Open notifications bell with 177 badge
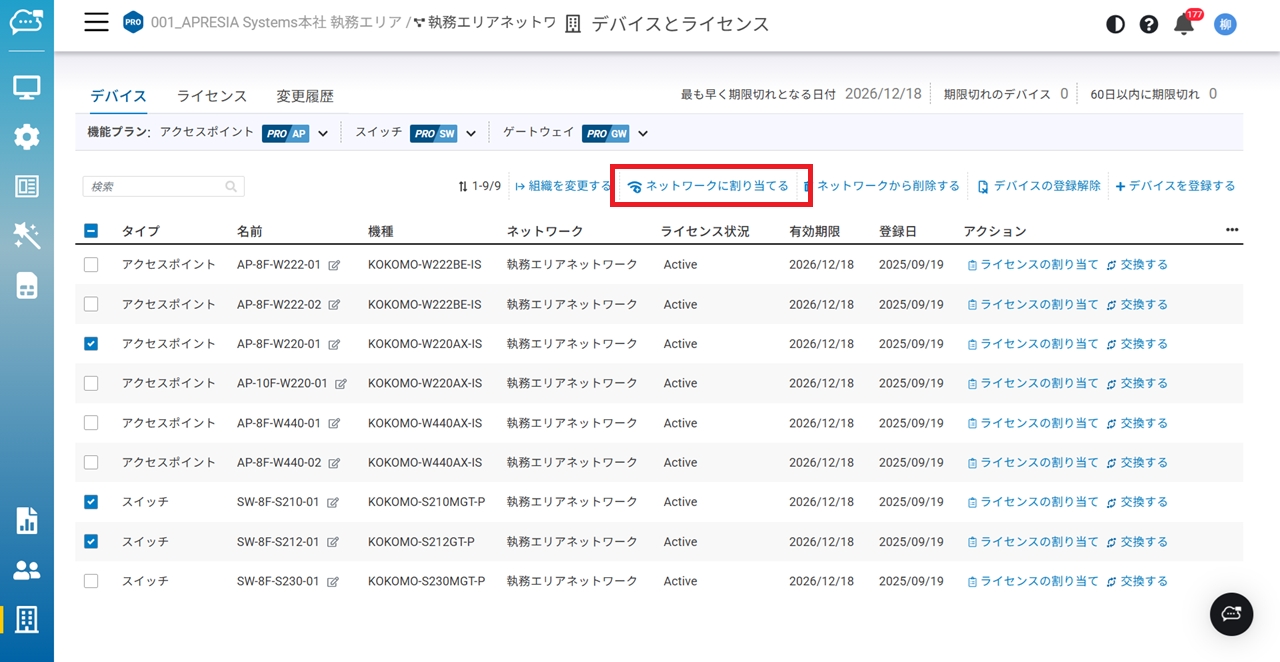 (x=1184, y=24)
